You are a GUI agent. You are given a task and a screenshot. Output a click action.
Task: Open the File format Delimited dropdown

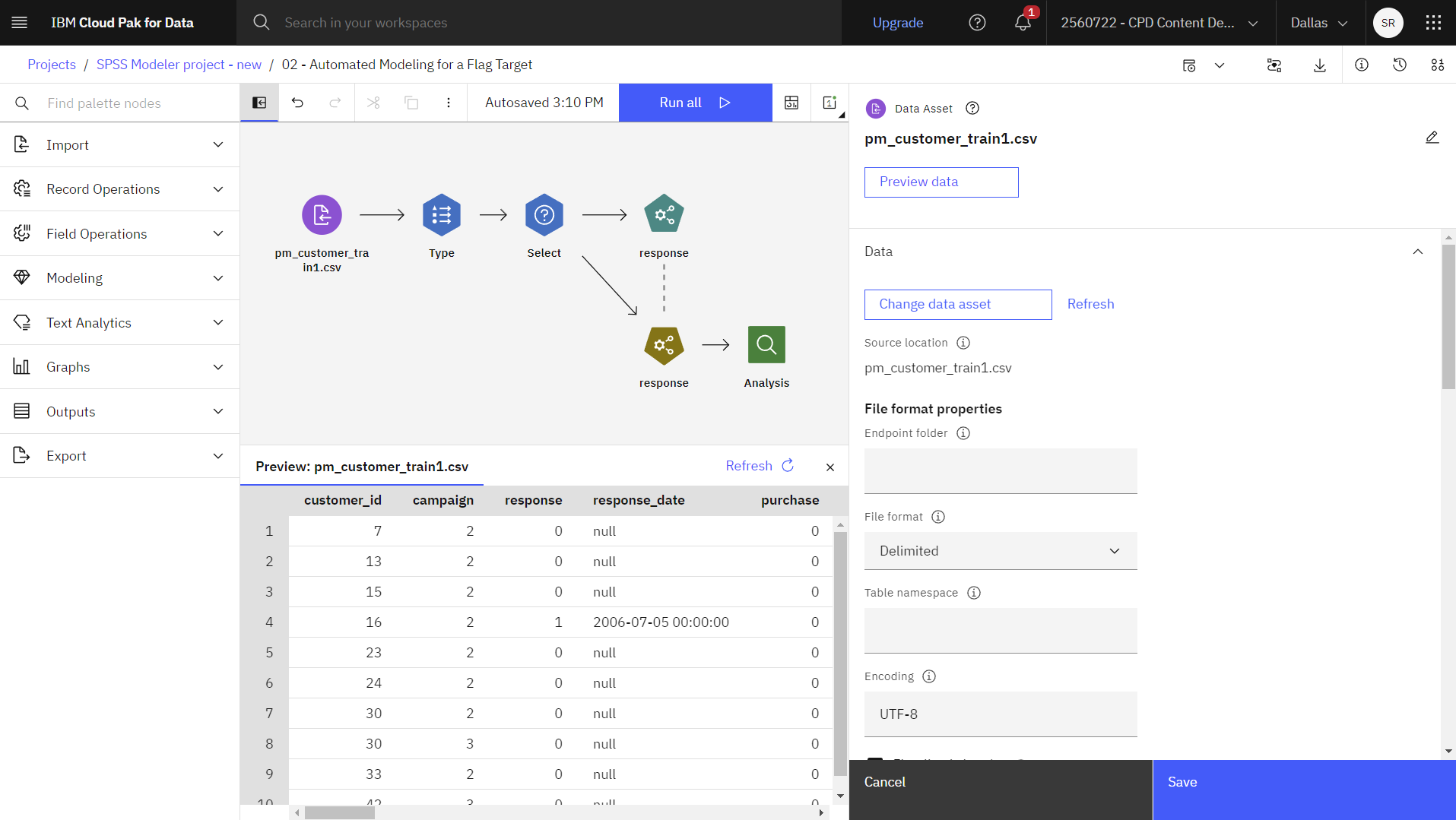point(1001,551)
